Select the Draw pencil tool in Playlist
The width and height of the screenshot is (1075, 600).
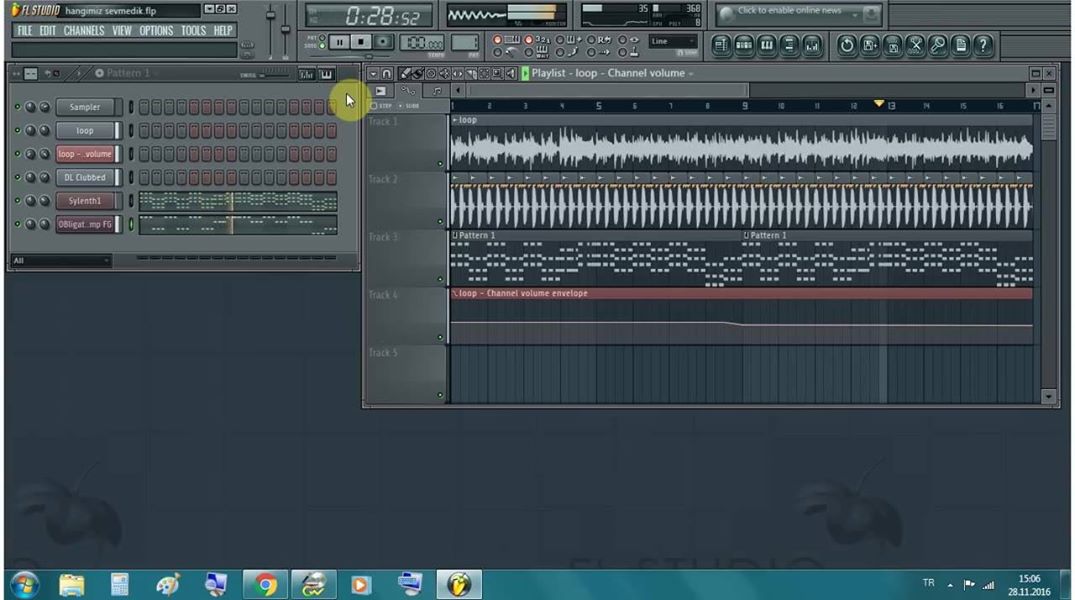405,73
